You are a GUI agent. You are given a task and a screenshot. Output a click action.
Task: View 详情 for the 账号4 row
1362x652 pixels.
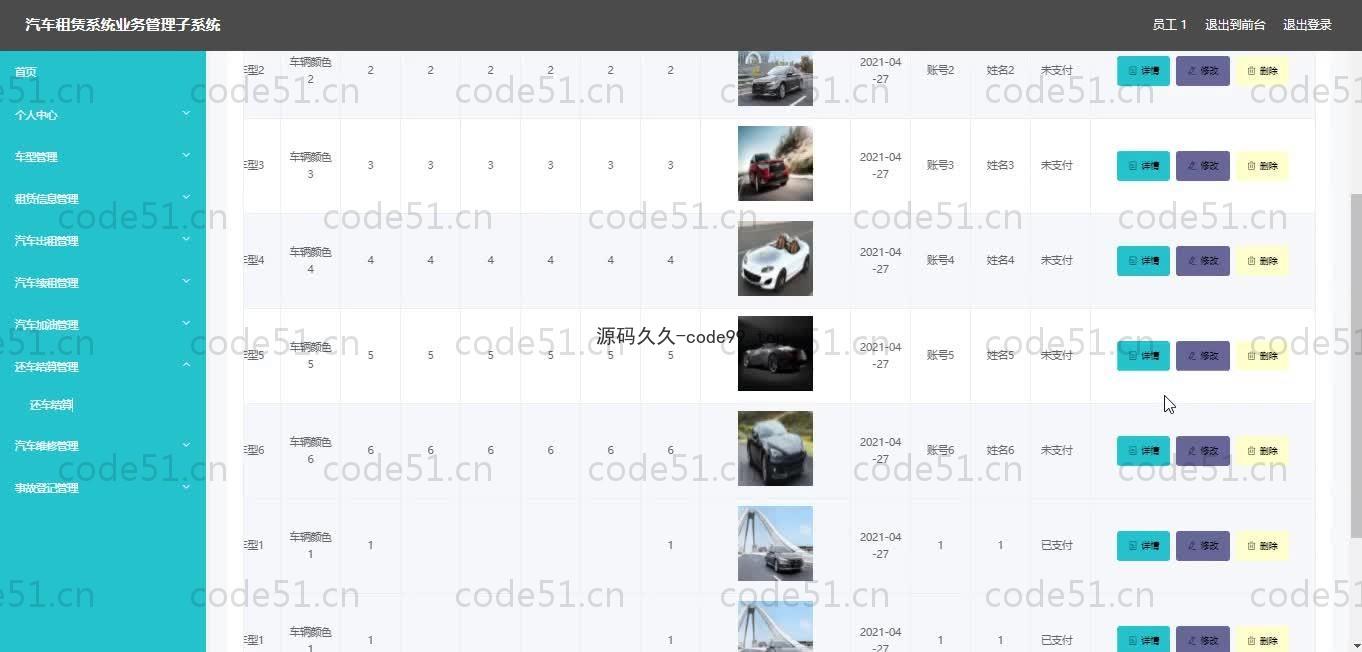point(1143,261)
